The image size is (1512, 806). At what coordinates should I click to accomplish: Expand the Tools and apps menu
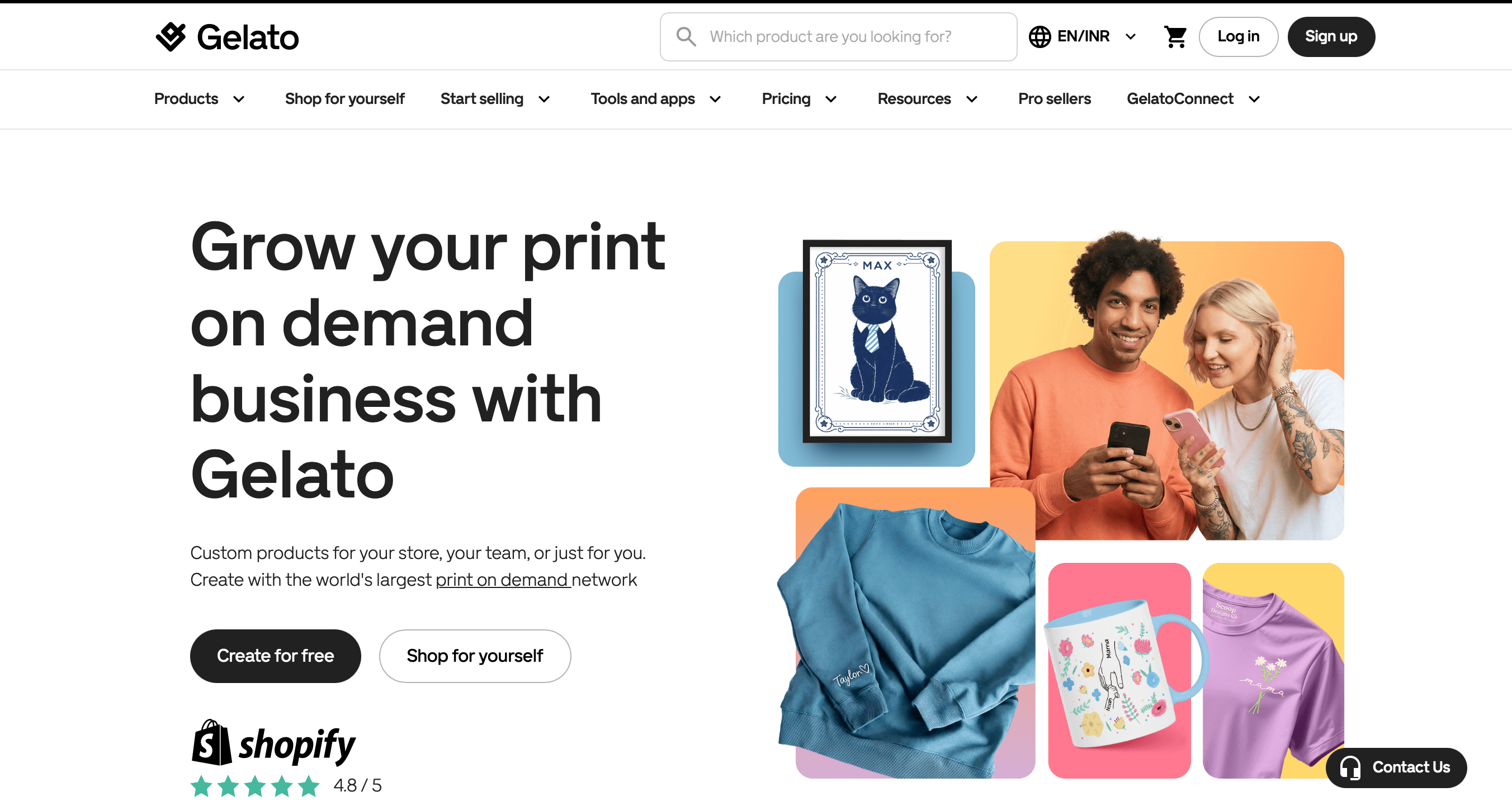pyautogui.click(x=656, y=98)
